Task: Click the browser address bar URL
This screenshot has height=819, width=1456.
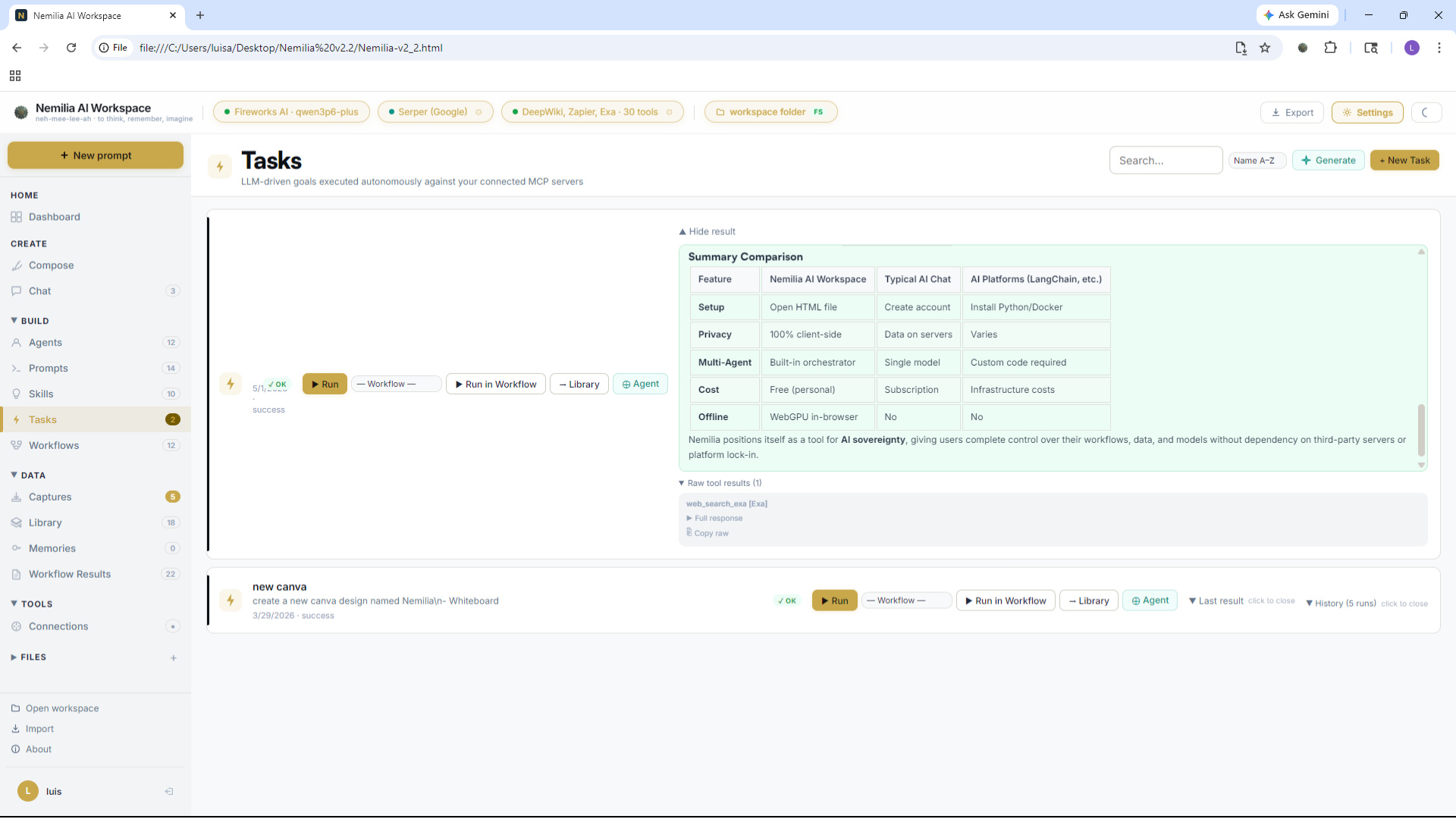Action: pos(291,48)
